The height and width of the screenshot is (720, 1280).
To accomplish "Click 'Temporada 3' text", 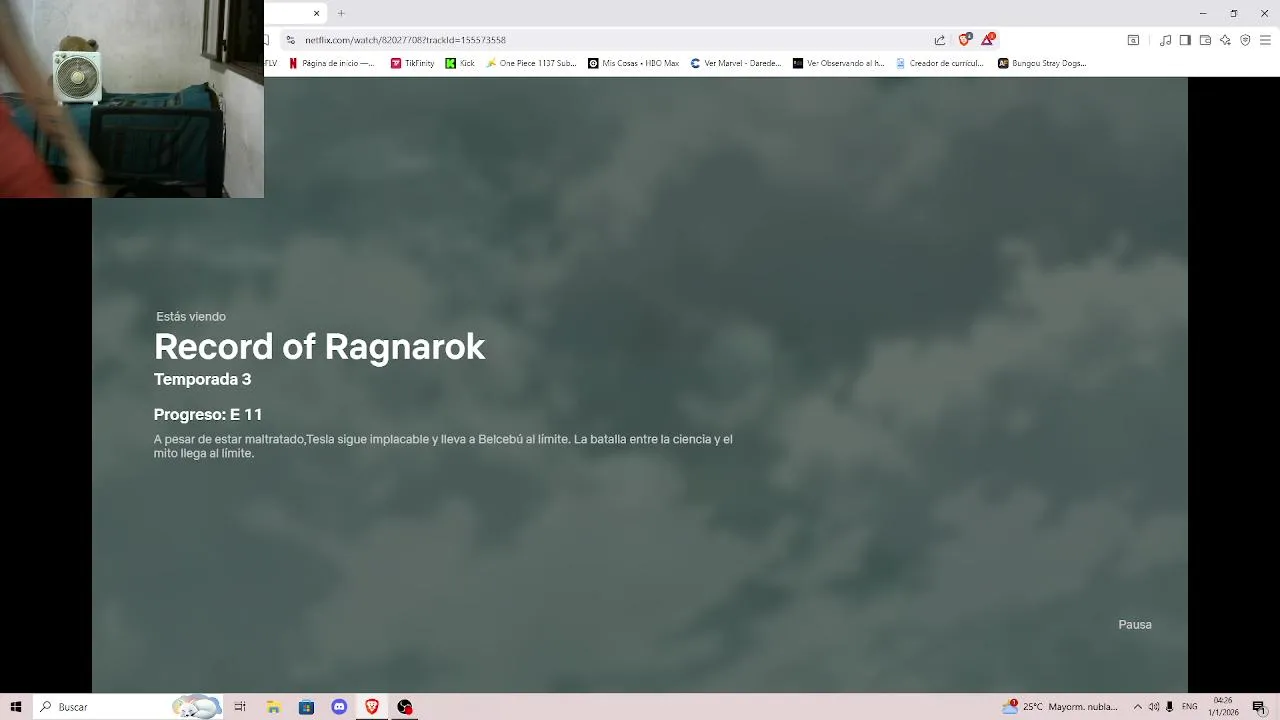I will click(x=202, y=380).
